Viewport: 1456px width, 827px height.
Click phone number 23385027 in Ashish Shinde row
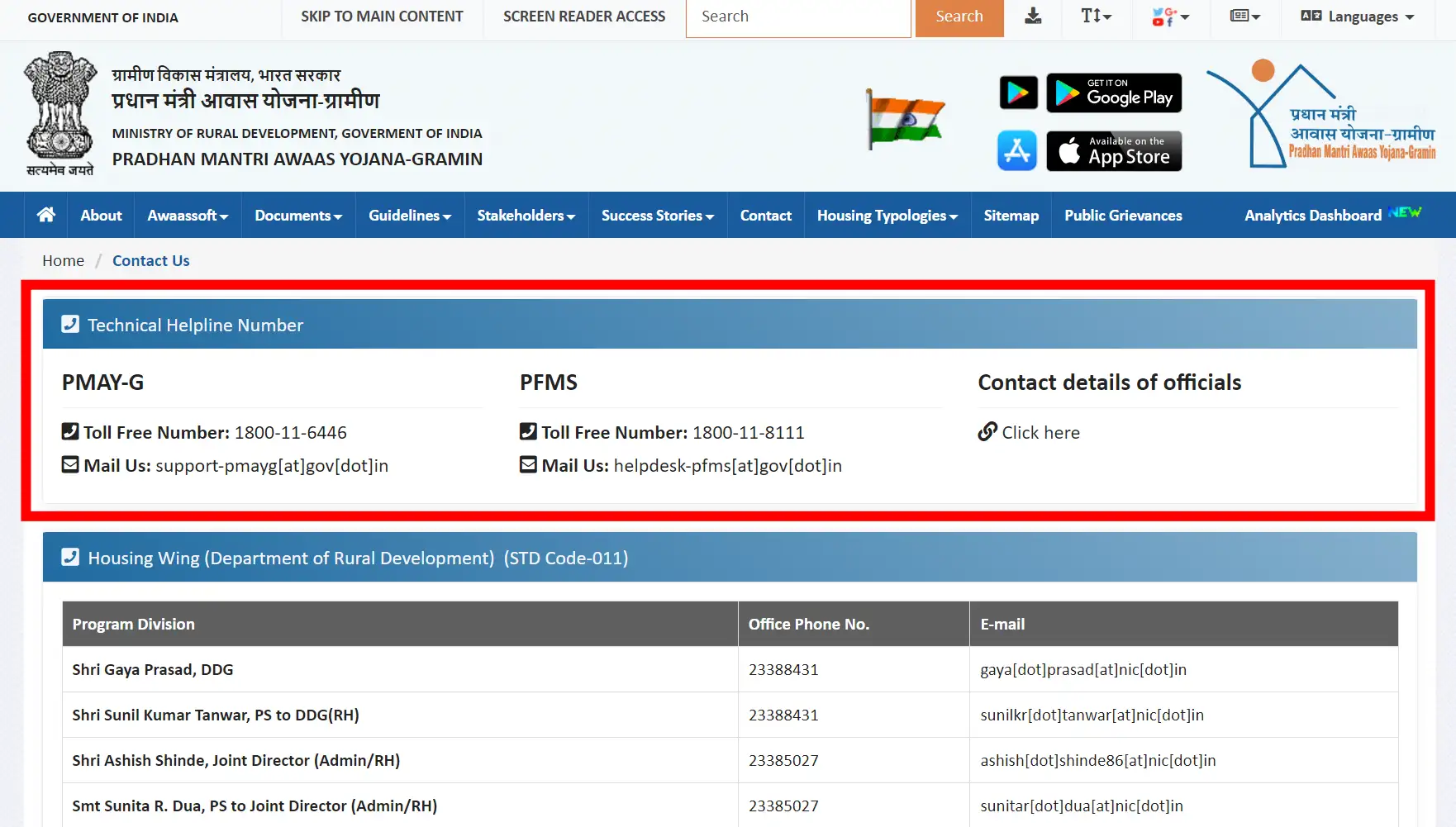pos(783,760)
